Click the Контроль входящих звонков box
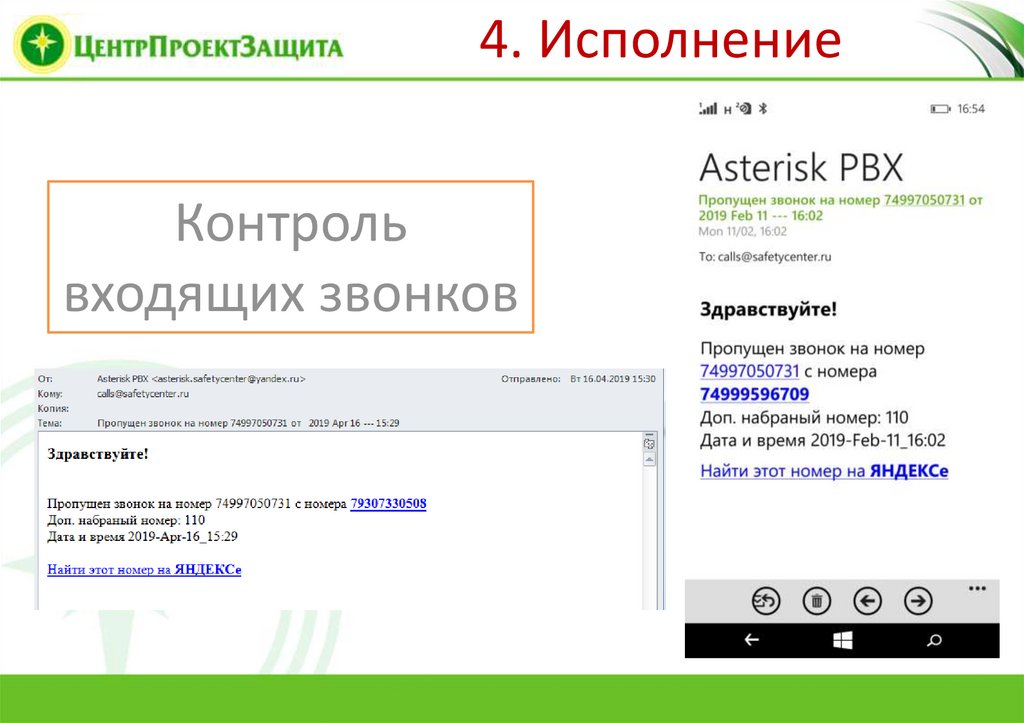The width and height of the screenshot is (1024, 723). (x=291, y=257)
